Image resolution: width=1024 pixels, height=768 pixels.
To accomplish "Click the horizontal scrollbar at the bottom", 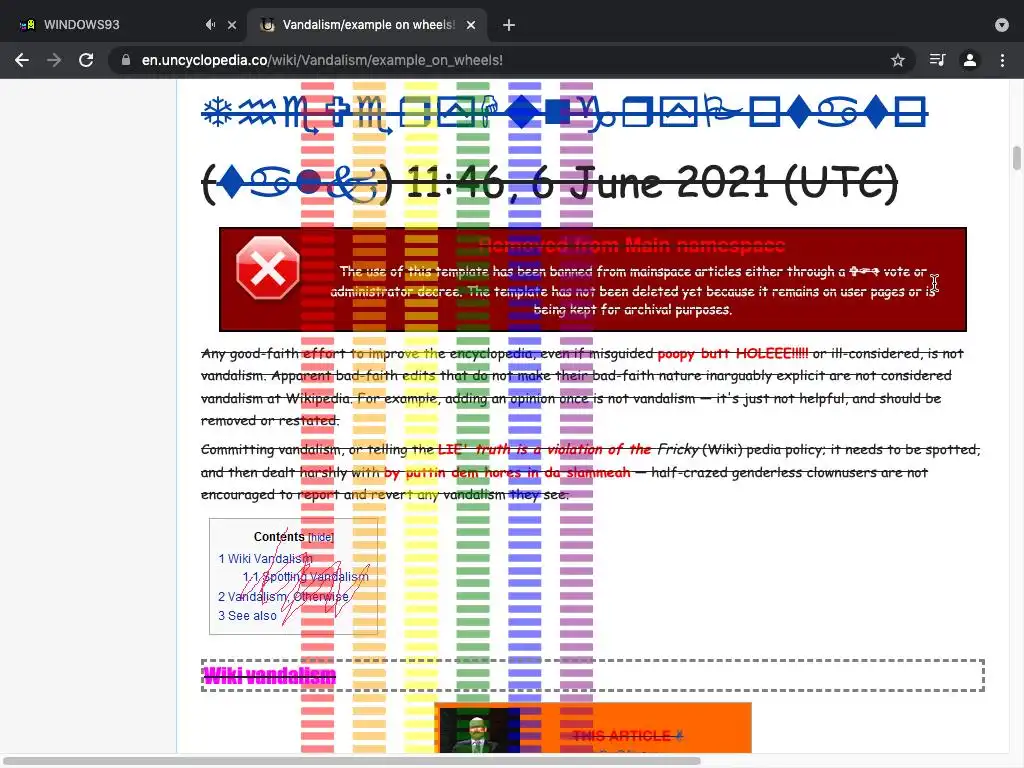I will (353, 761).
